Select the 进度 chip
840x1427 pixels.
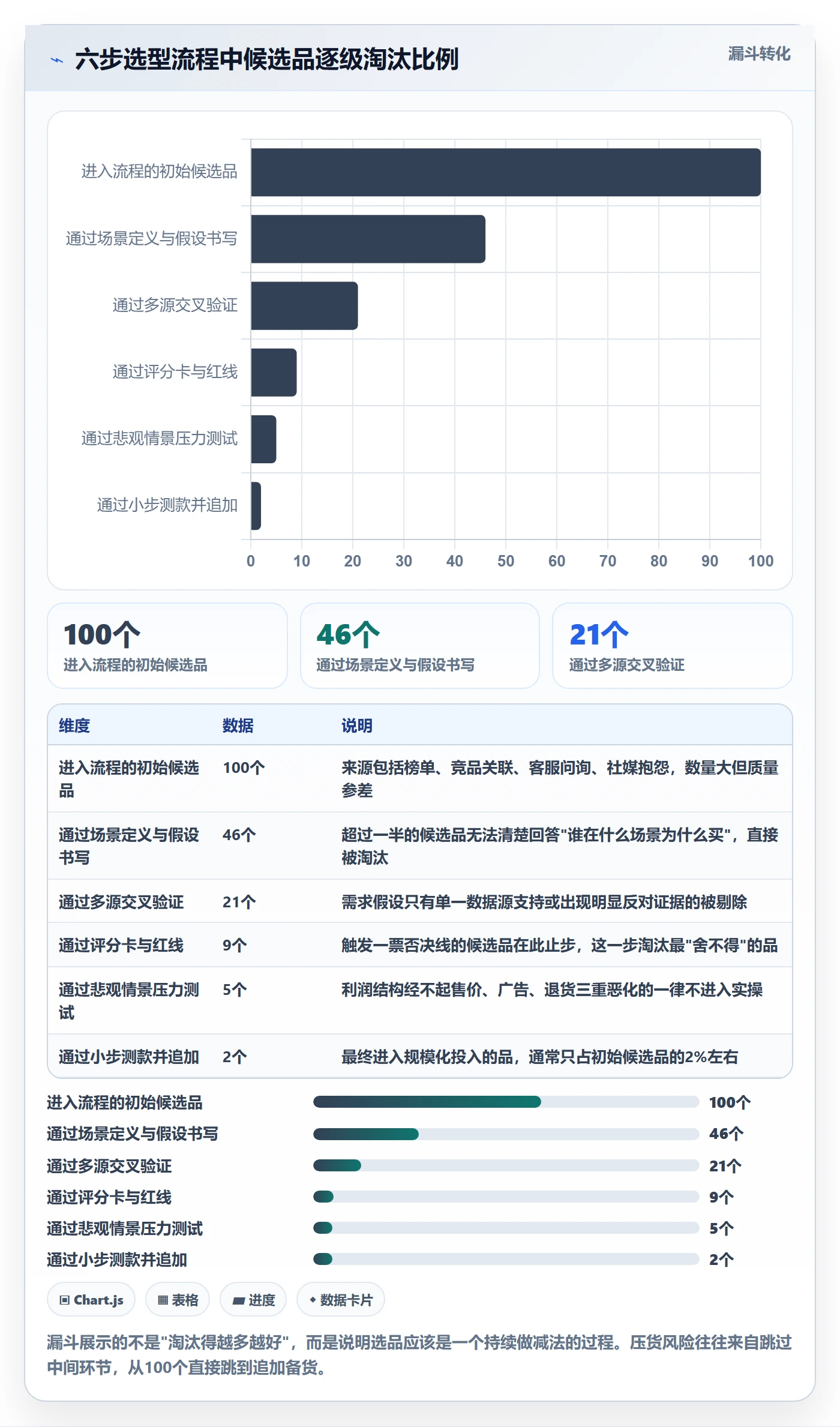253,1300
